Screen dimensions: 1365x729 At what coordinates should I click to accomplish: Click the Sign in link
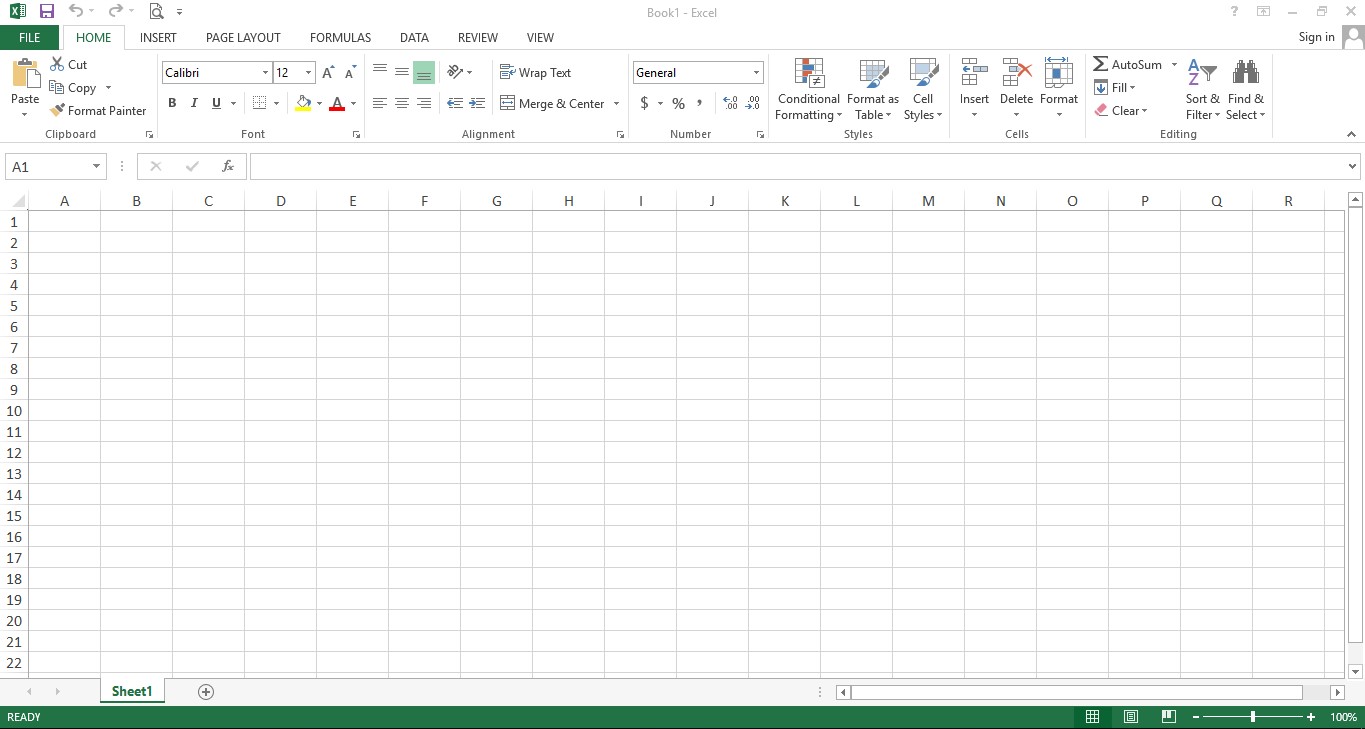coord(1315,37)
